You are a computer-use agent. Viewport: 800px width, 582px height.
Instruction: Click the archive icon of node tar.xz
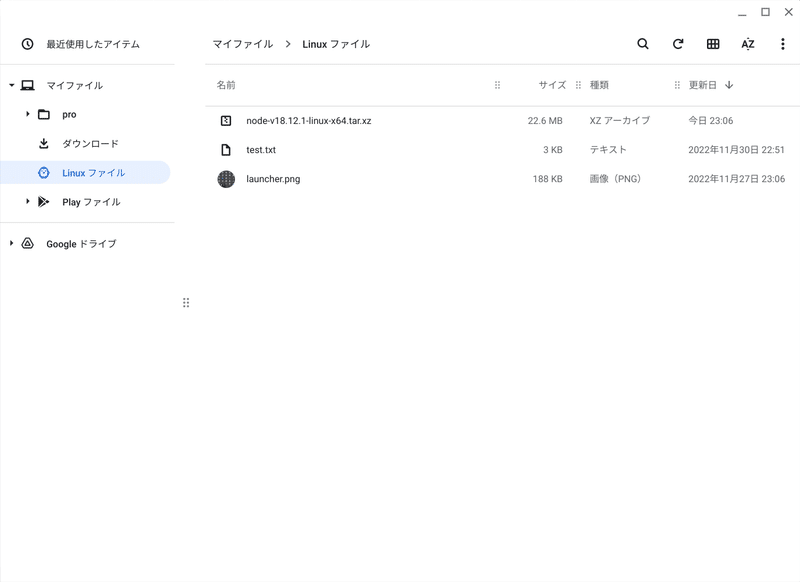[226, 120]
